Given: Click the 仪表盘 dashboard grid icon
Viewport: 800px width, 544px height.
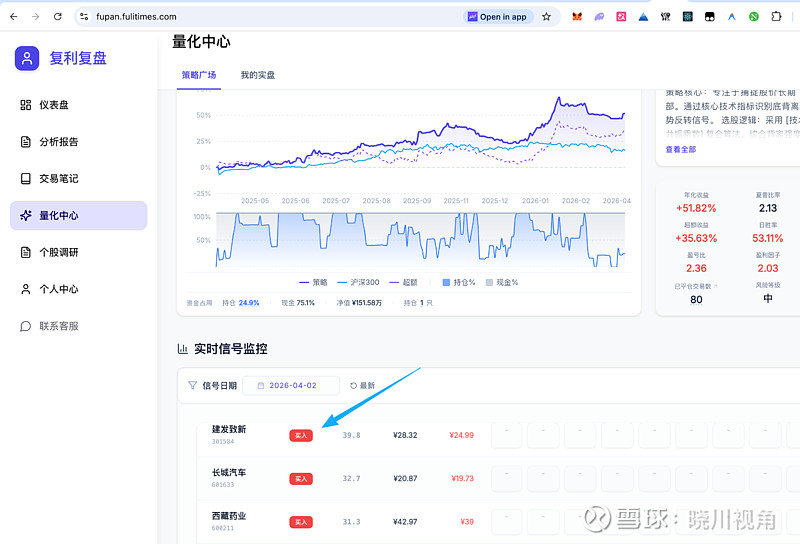Looking at the screenshot, I should pos(26,105).
